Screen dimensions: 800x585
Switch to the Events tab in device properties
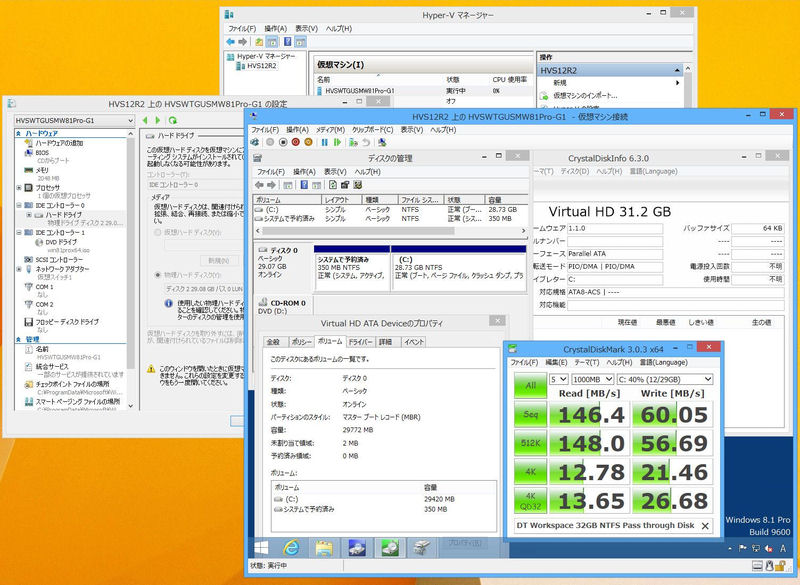click(x=414, y=342)
